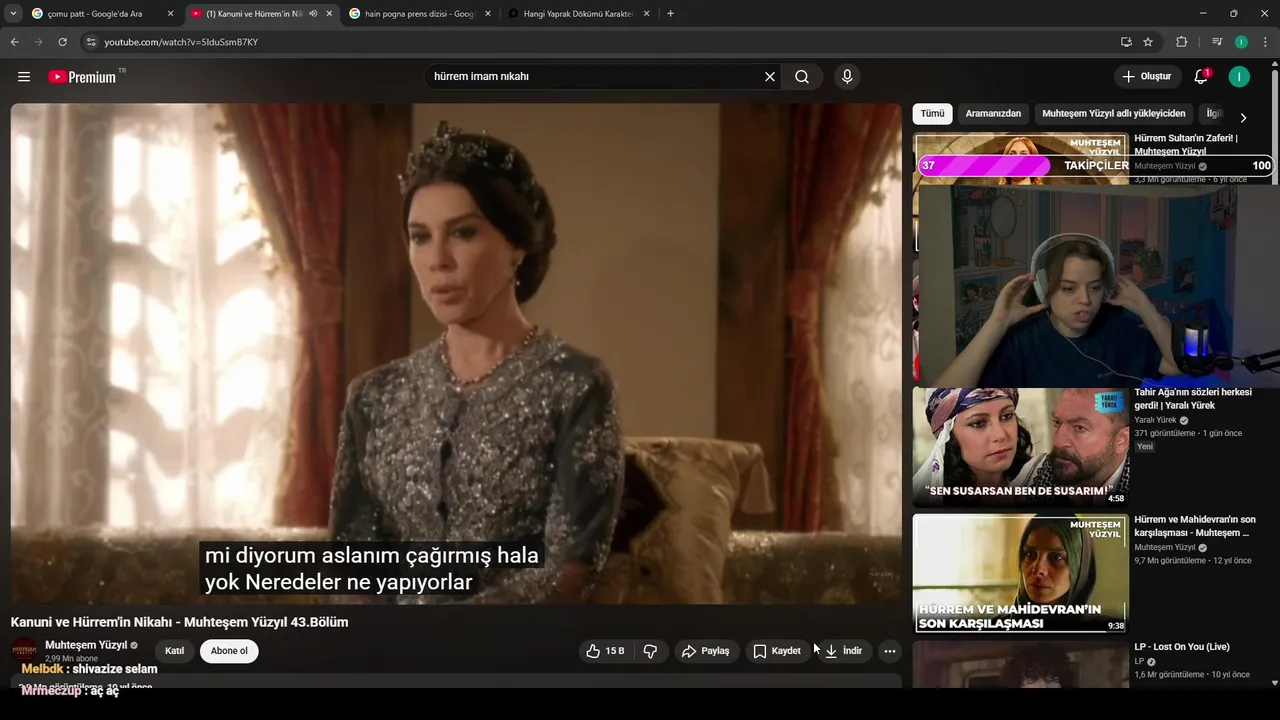Click the address bar URL field
1280x720 pixels.
(600, 42)
